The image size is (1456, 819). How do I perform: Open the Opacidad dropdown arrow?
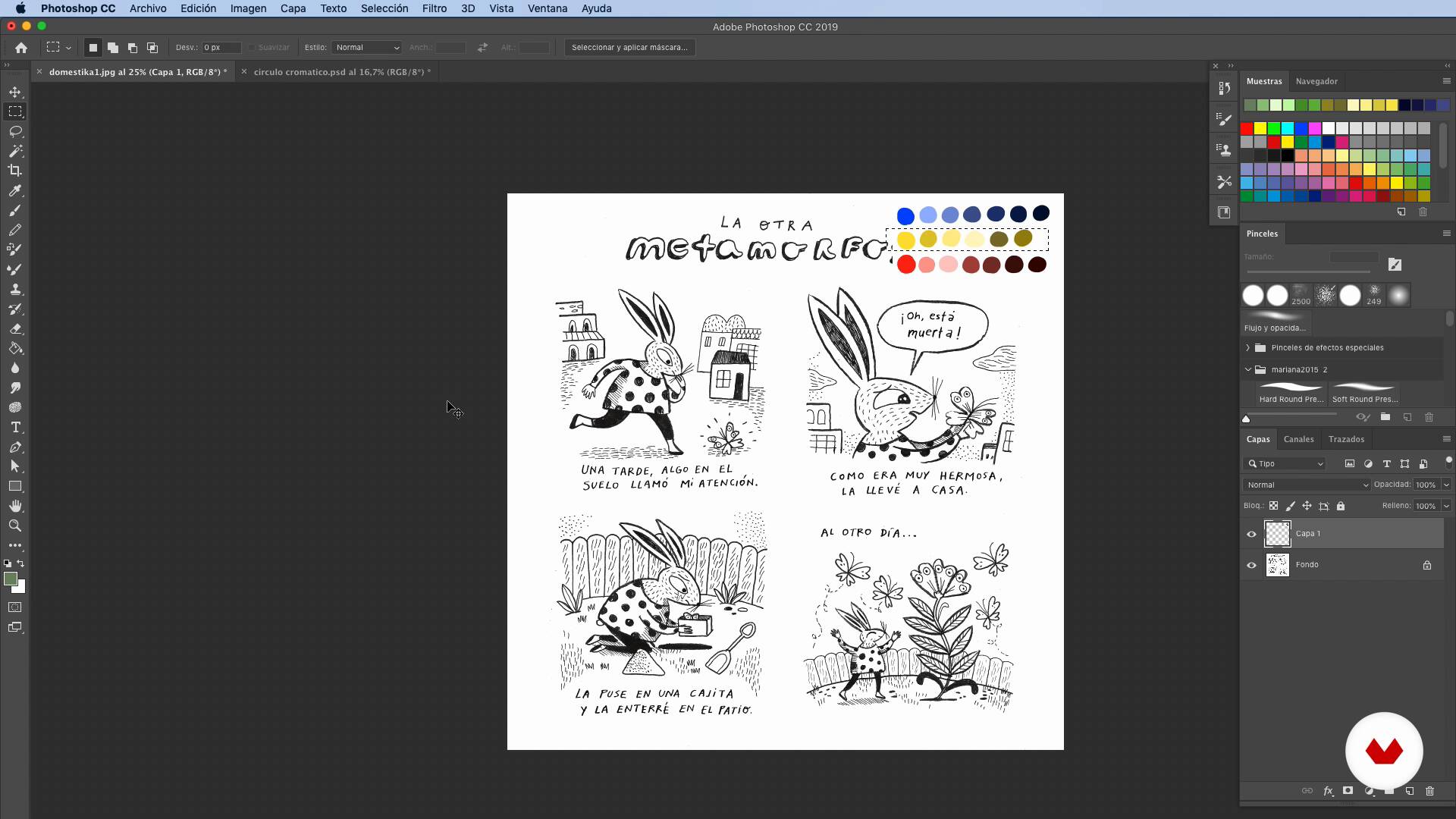click(x=1446, y=485)
